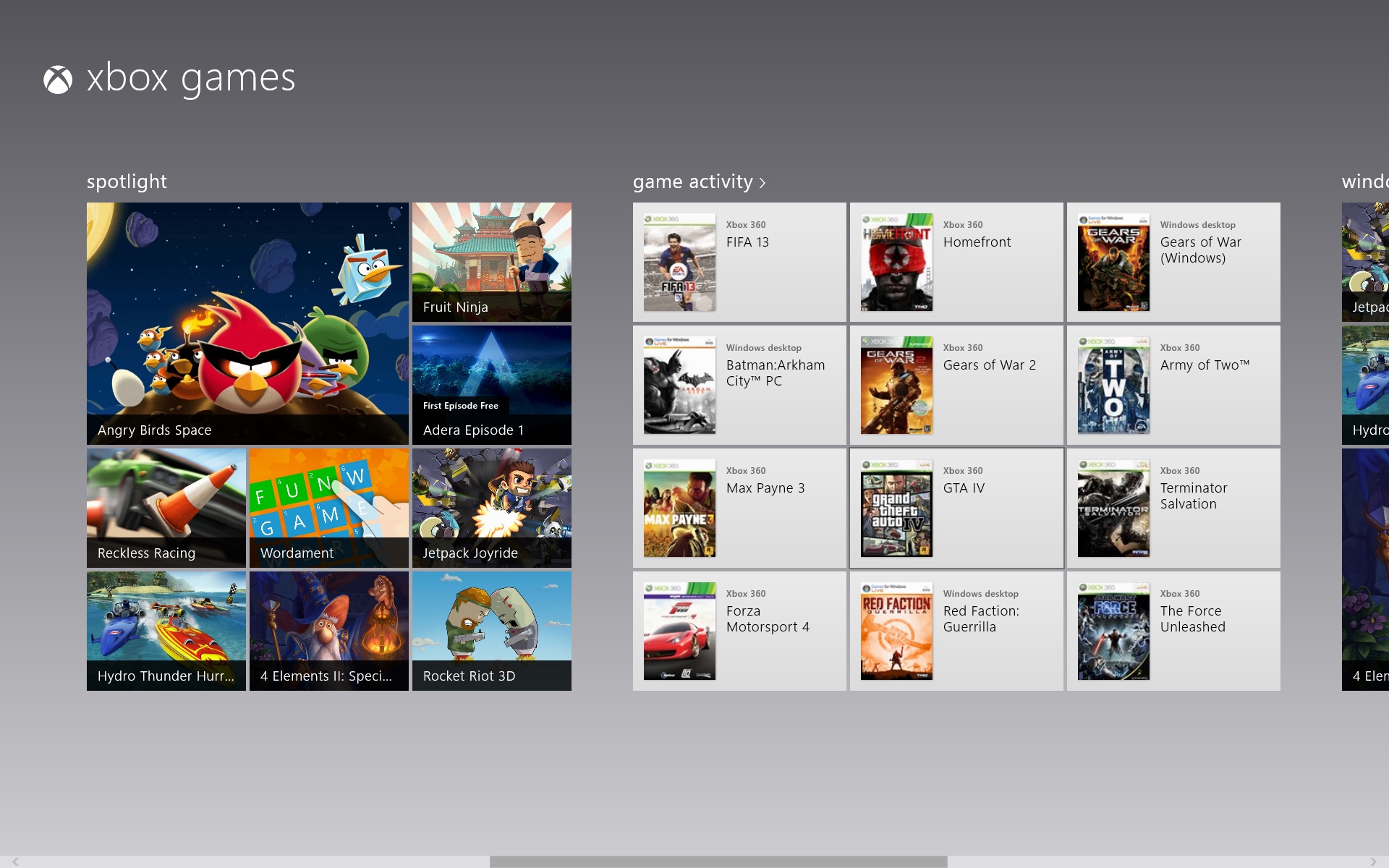Open the 4 Elements II spotlight tile
The width and height of the screenshot is (1389, 868).
click(329, 631)
